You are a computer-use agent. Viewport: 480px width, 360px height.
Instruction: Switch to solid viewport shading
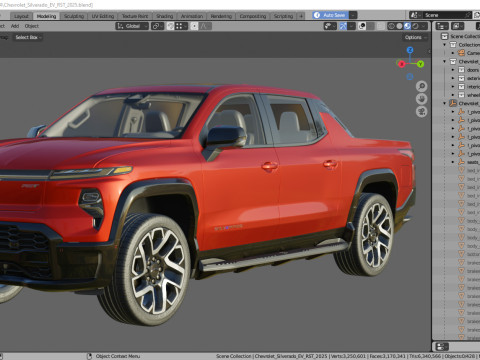tap(399, 26)
